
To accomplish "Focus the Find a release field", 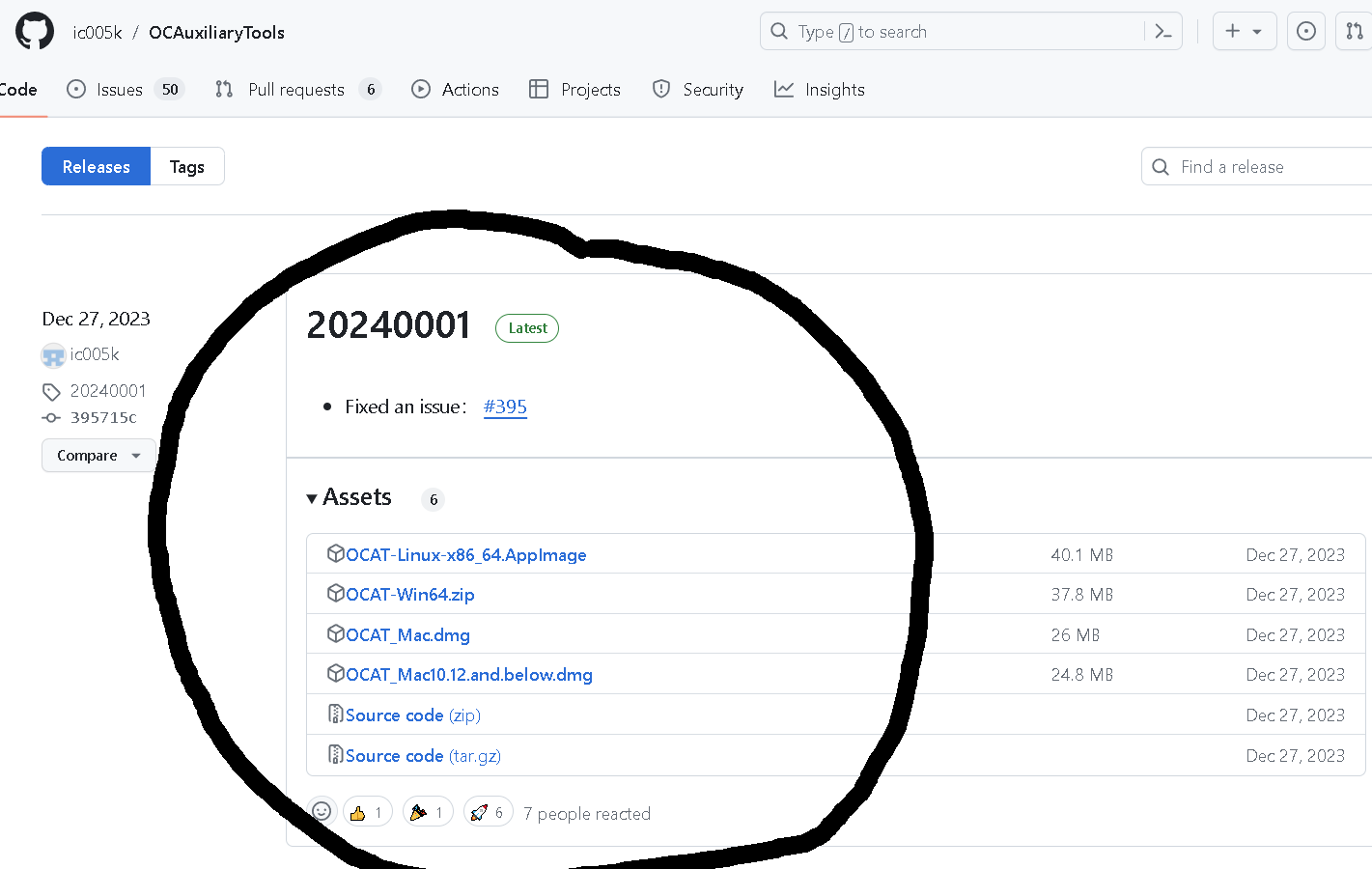I will 1256,166.
